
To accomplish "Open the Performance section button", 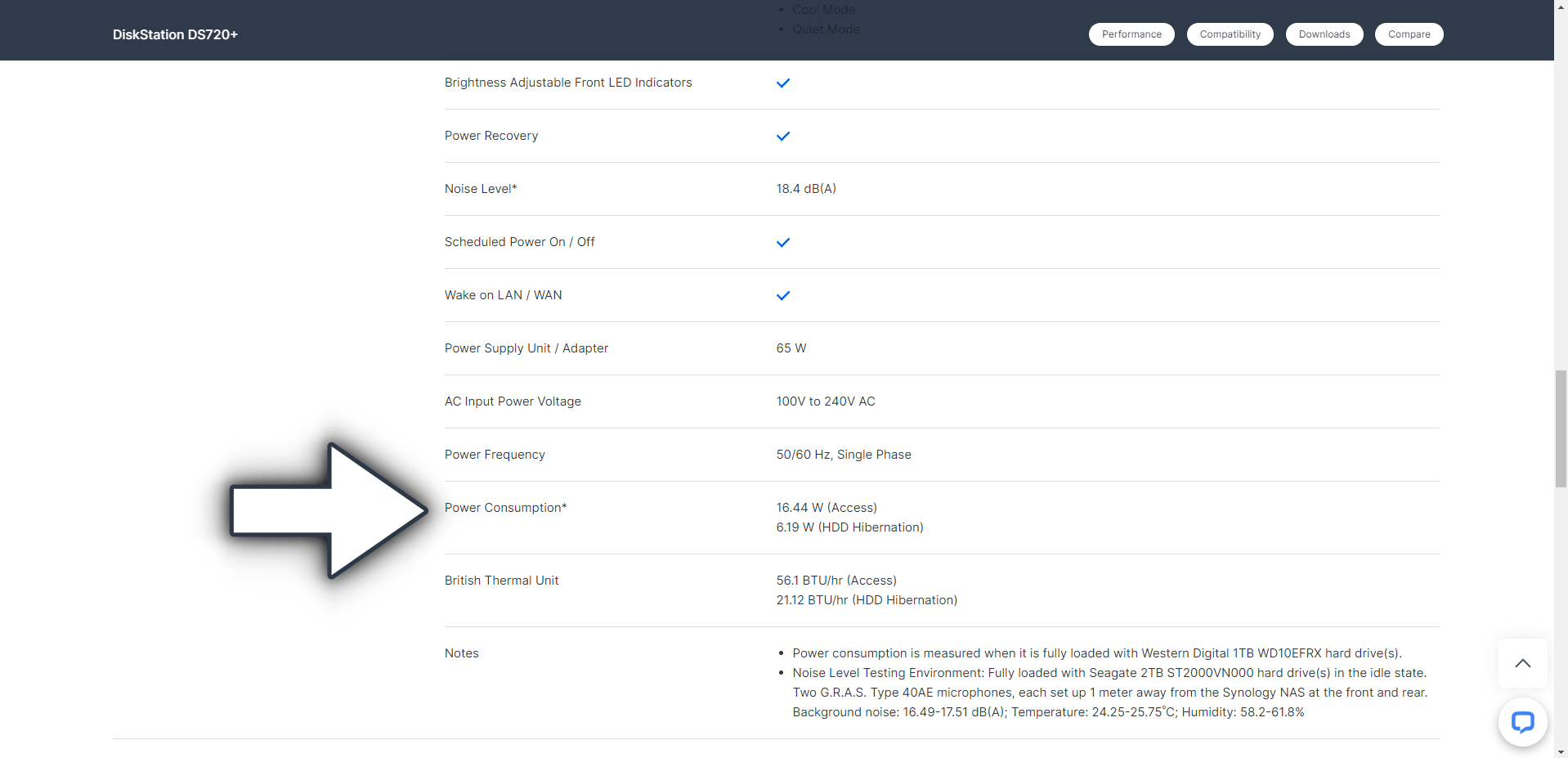I will click(1131, 34).
